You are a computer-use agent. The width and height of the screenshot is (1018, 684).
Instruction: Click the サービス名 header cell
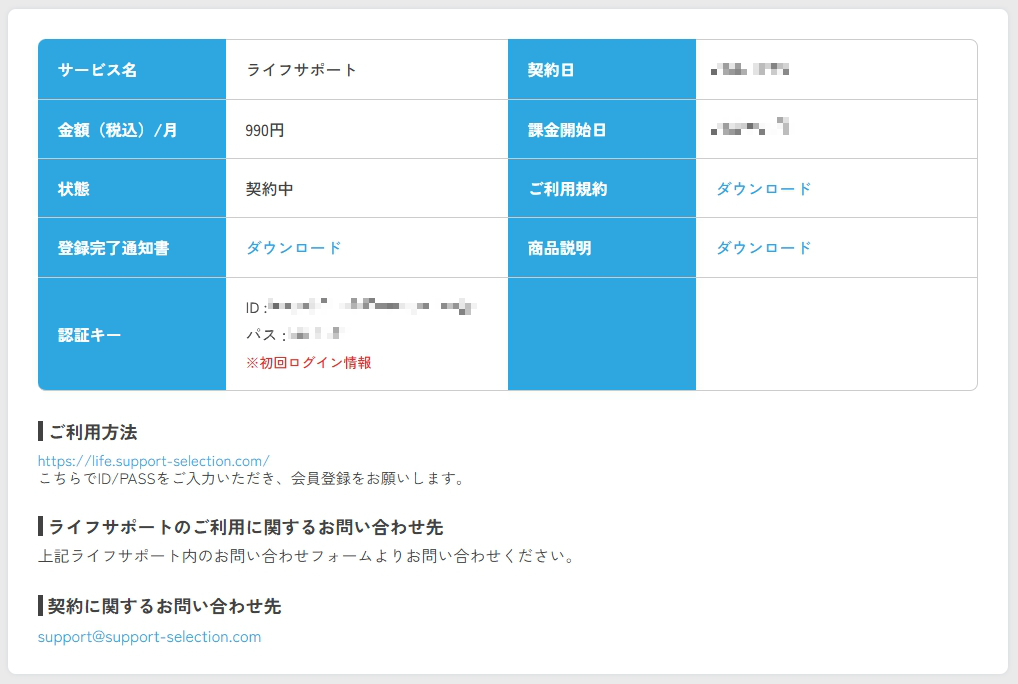pos(98,70)
